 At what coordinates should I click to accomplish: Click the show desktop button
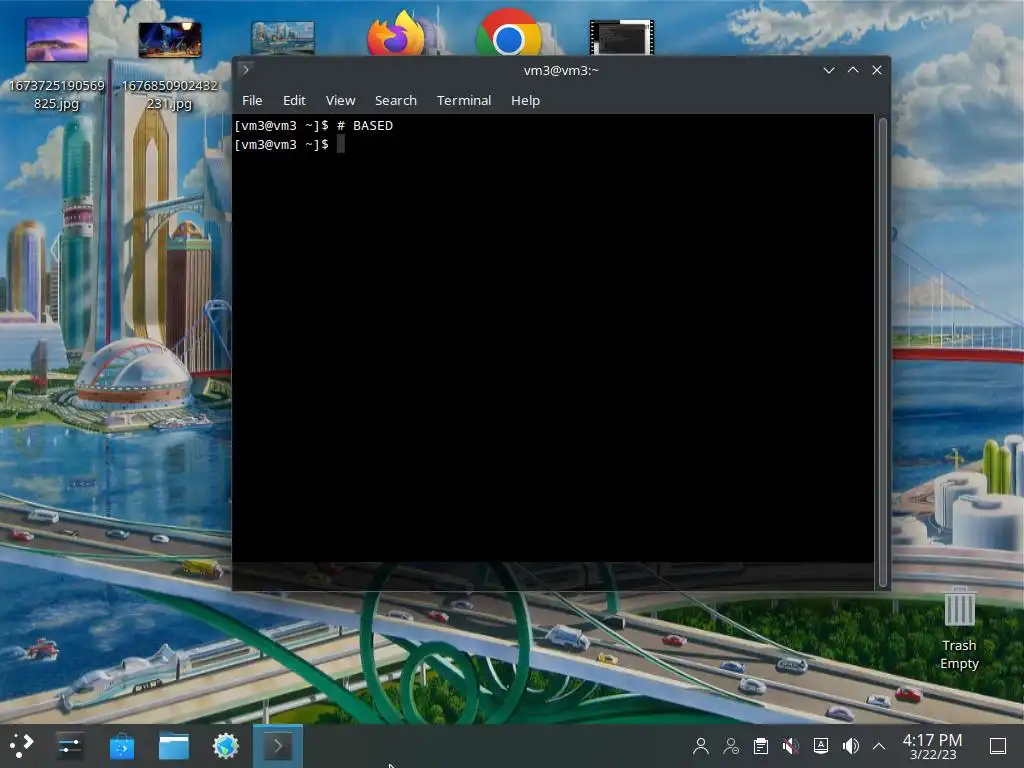[998, 746]
